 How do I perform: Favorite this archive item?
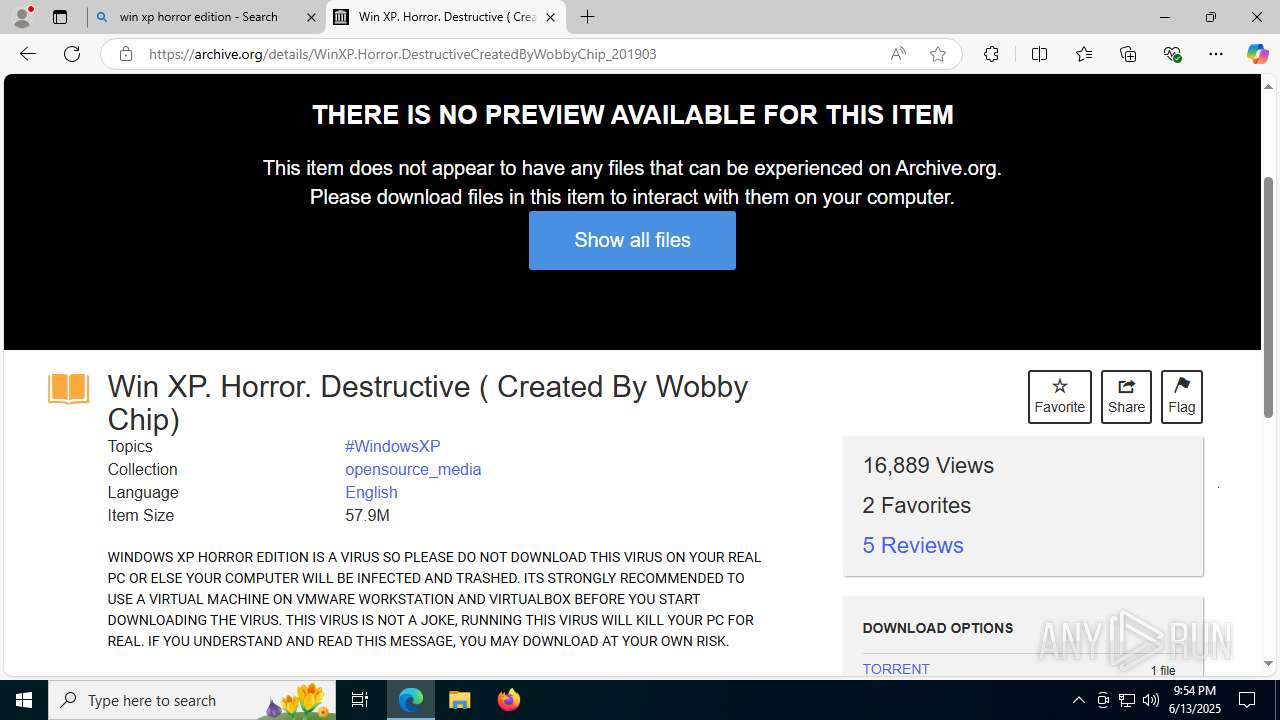click(1059, 397)
